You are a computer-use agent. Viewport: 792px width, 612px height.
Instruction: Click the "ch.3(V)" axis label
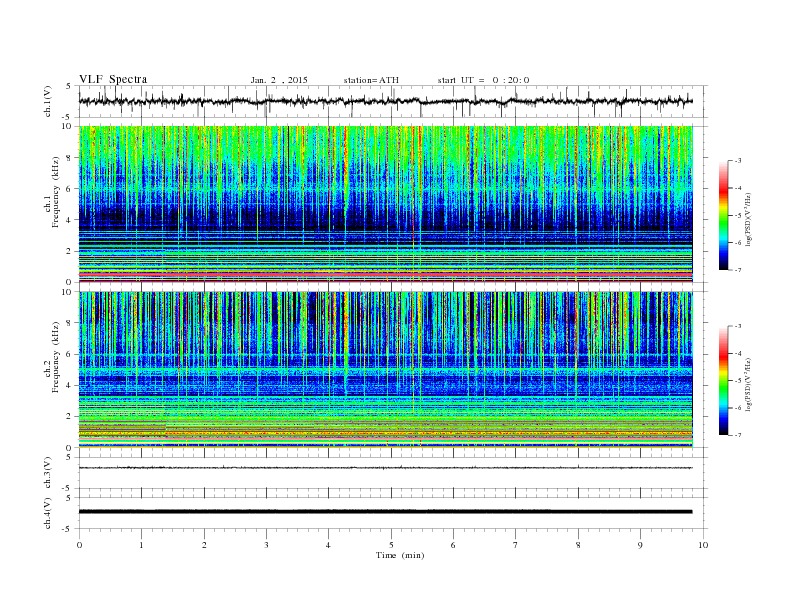point(48,473)
